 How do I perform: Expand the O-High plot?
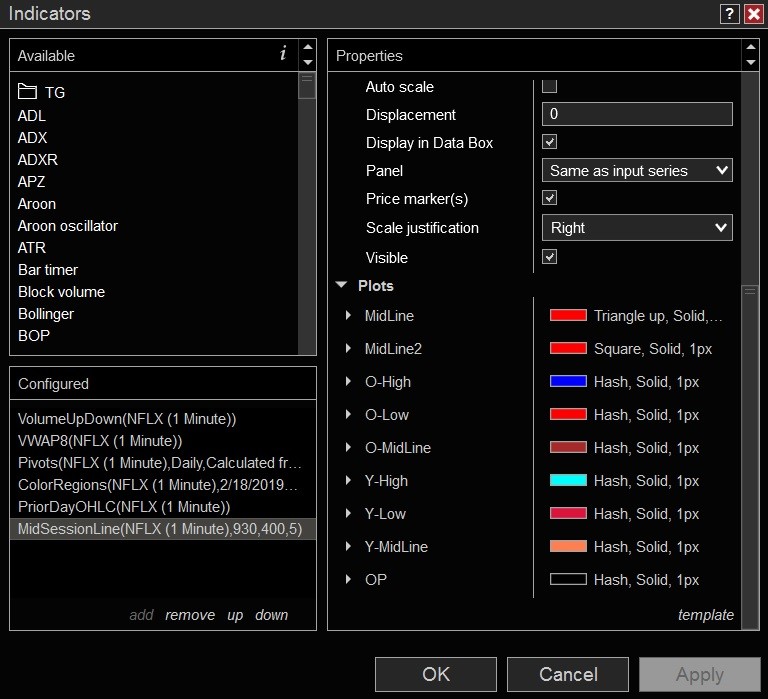point(348,381)
